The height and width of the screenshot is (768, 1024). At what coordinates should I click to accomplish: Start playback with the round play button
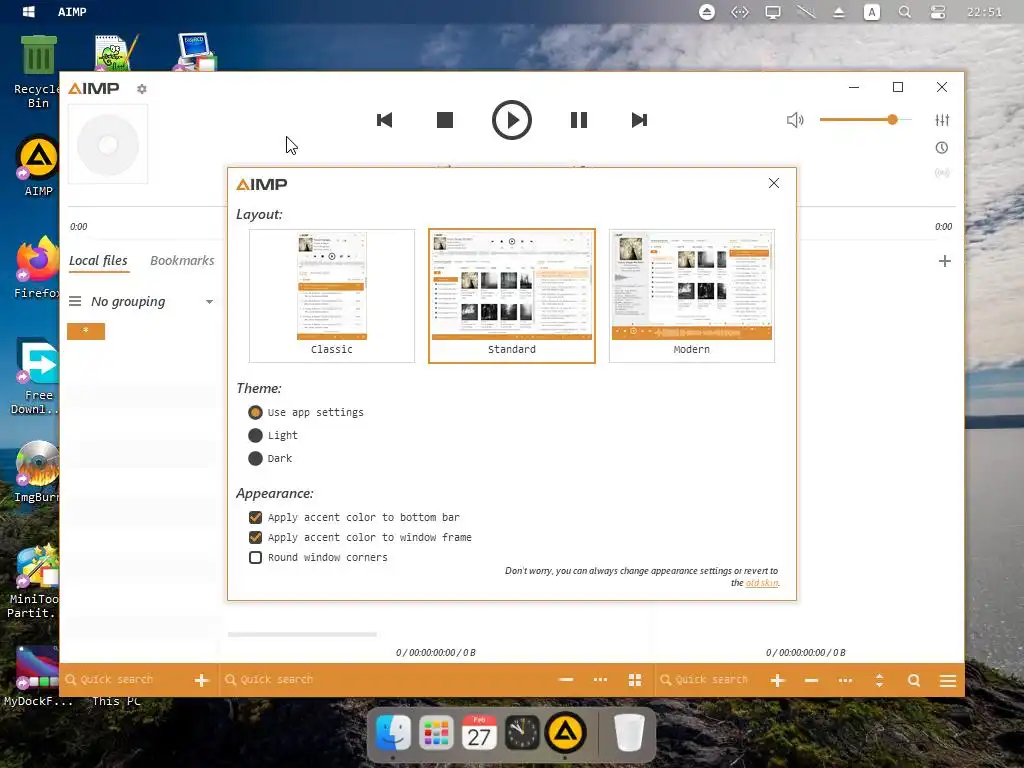511,120
